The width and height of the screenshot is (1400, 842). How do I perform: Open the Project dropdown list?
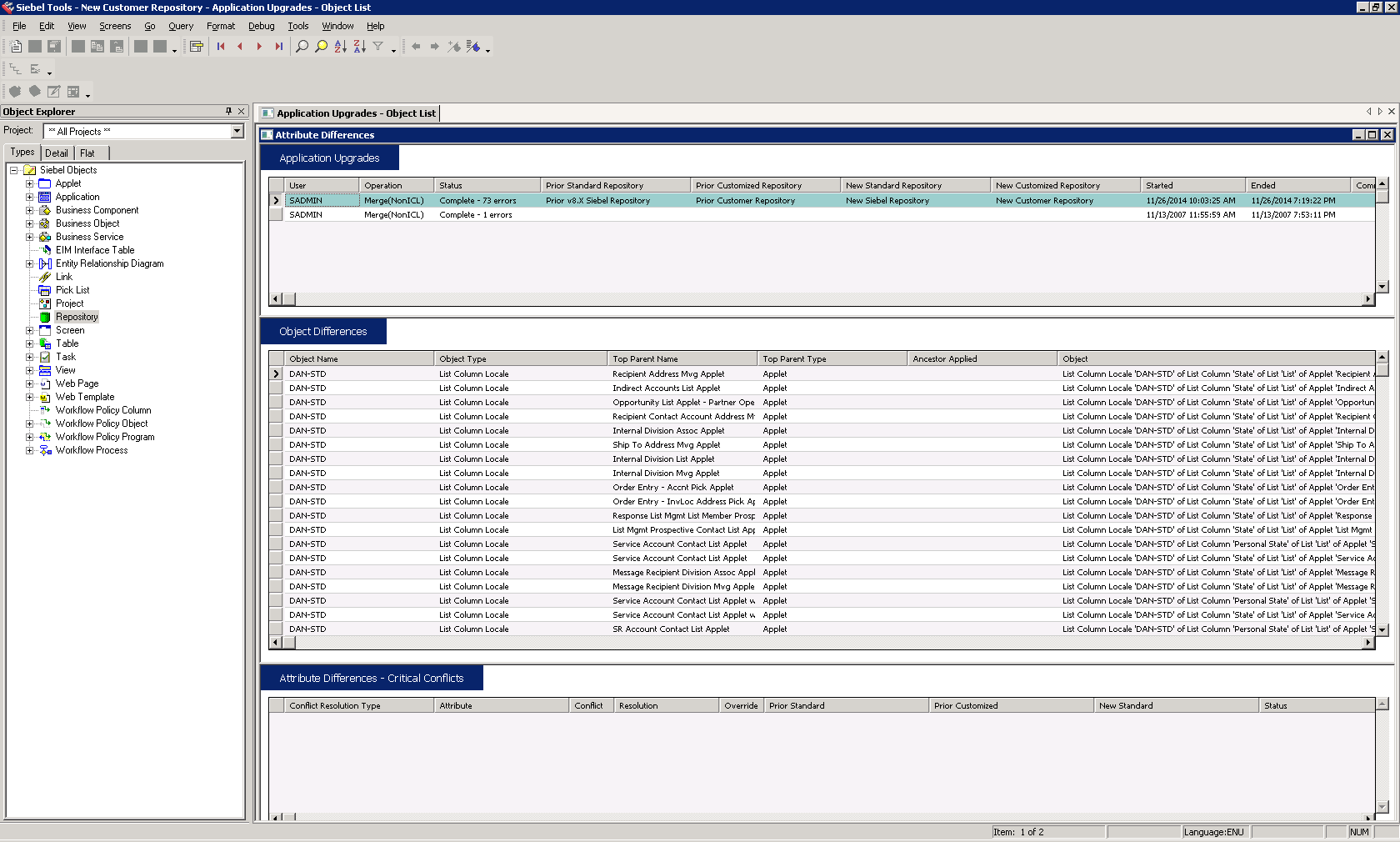(x=237, y=131)
